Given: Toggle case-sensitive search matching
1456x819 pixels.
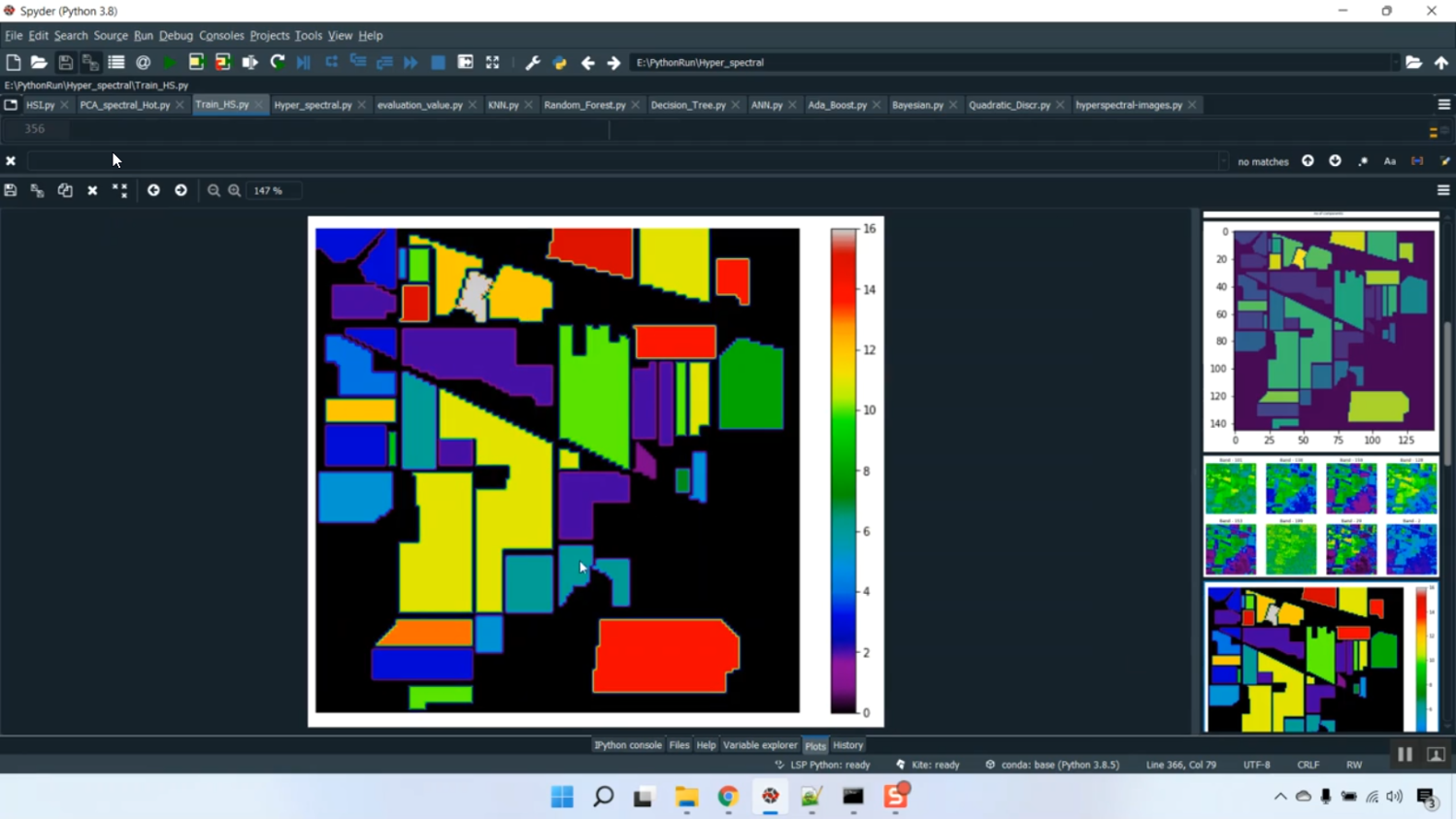Looking at the screenshot, I should (x=1389, y=161).
